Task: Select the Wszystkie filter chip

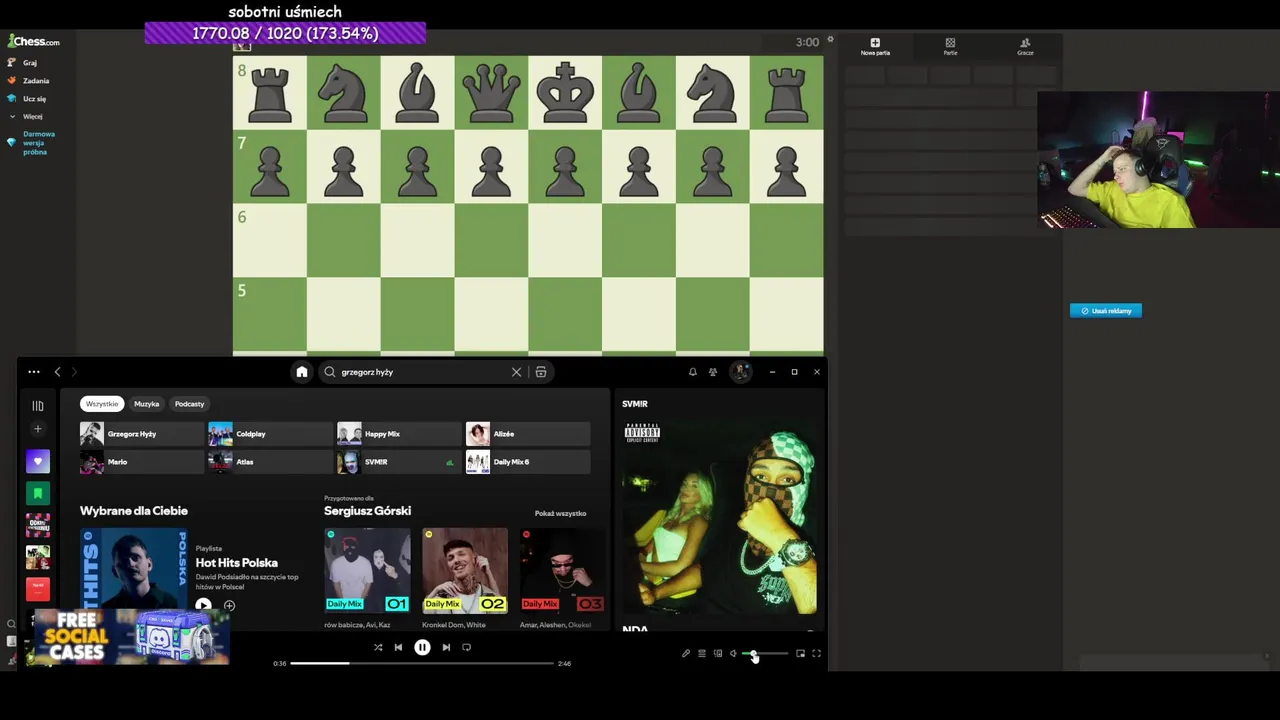Action: click(x=102, y=404)
